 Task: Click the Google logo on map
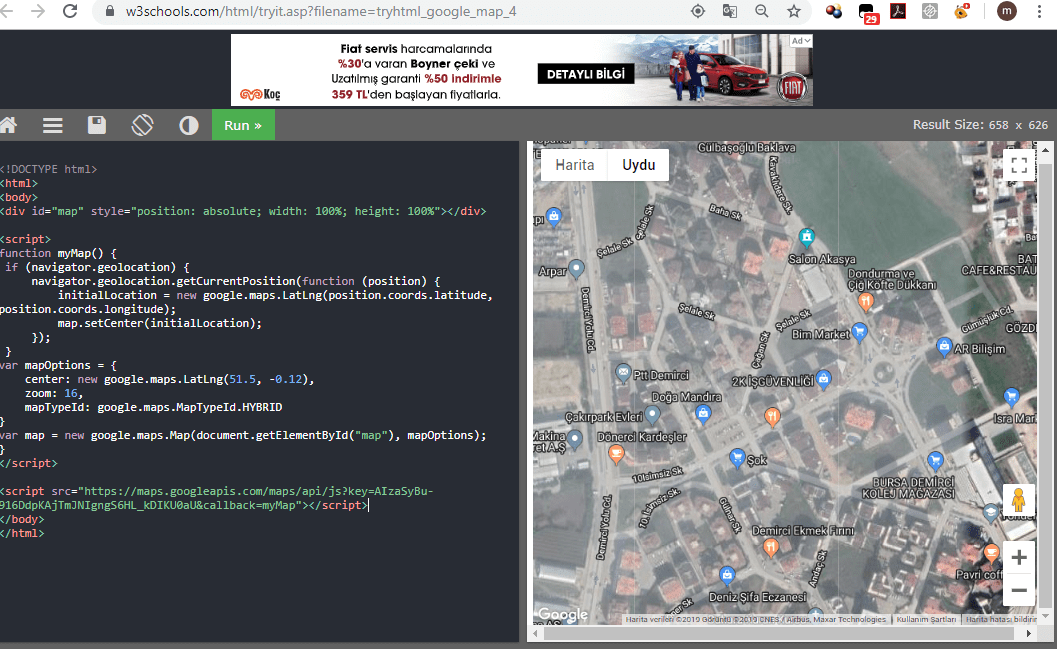(x=563, y=614)
